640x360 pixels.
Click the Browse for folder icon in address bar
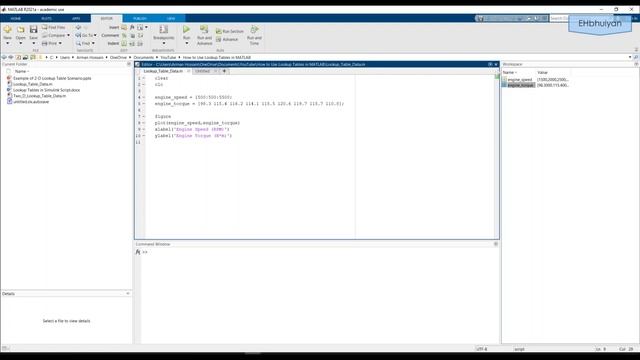point(25,58)
